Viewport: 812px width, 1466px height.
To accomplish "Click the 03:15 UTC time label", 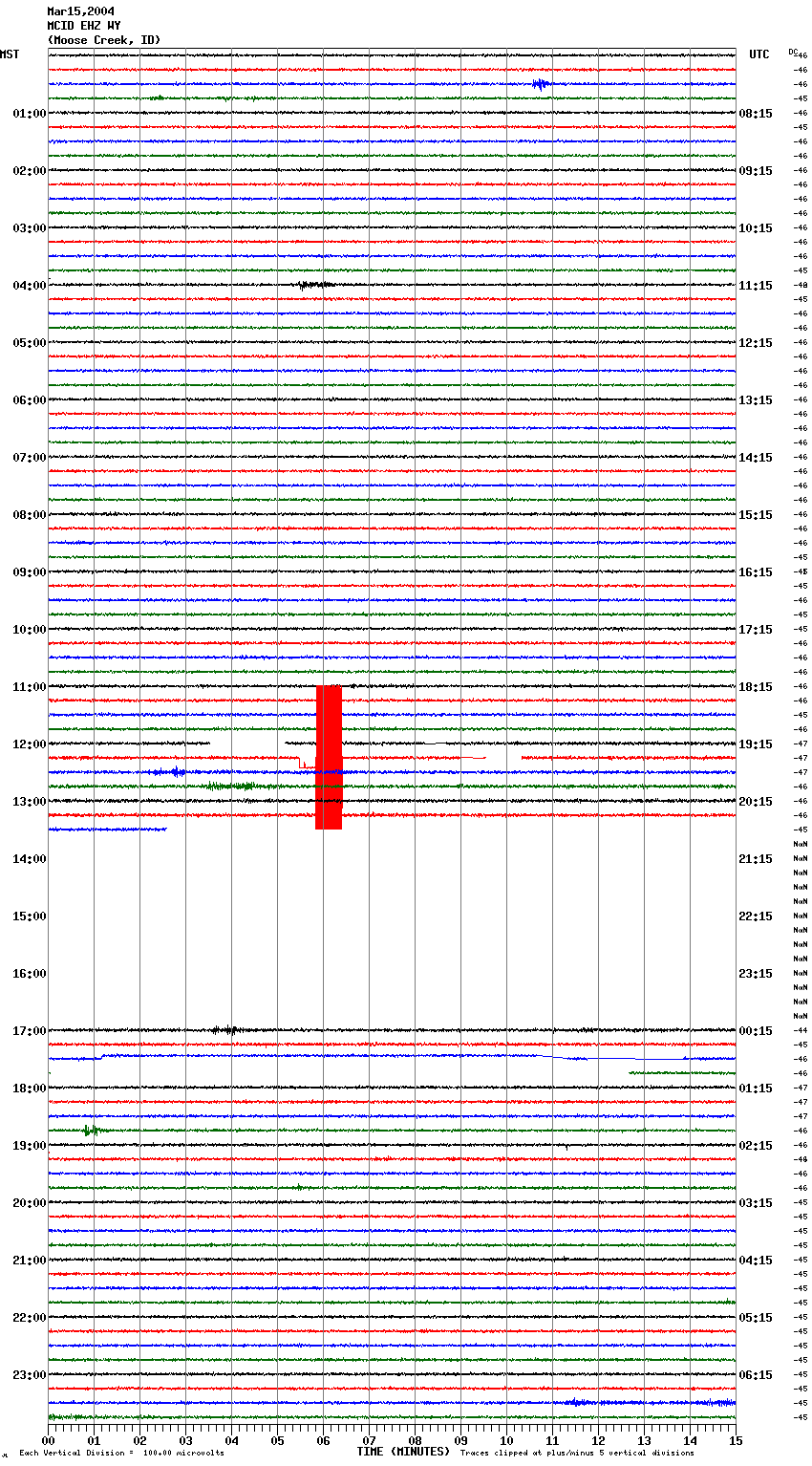I will [x=756, y=1203].
